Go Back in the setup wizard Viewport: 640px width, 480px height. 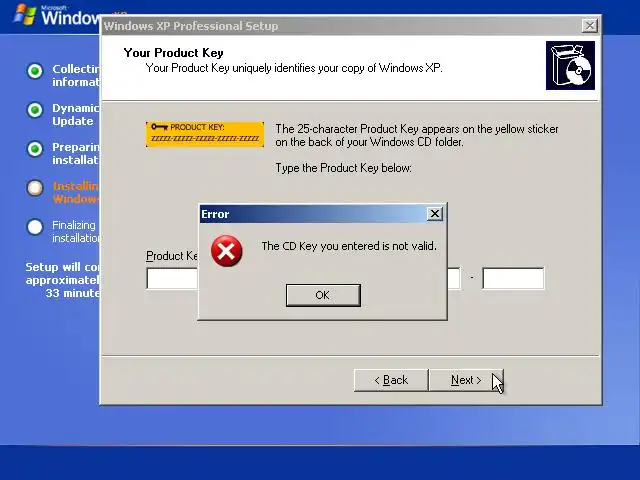[391, 380]
